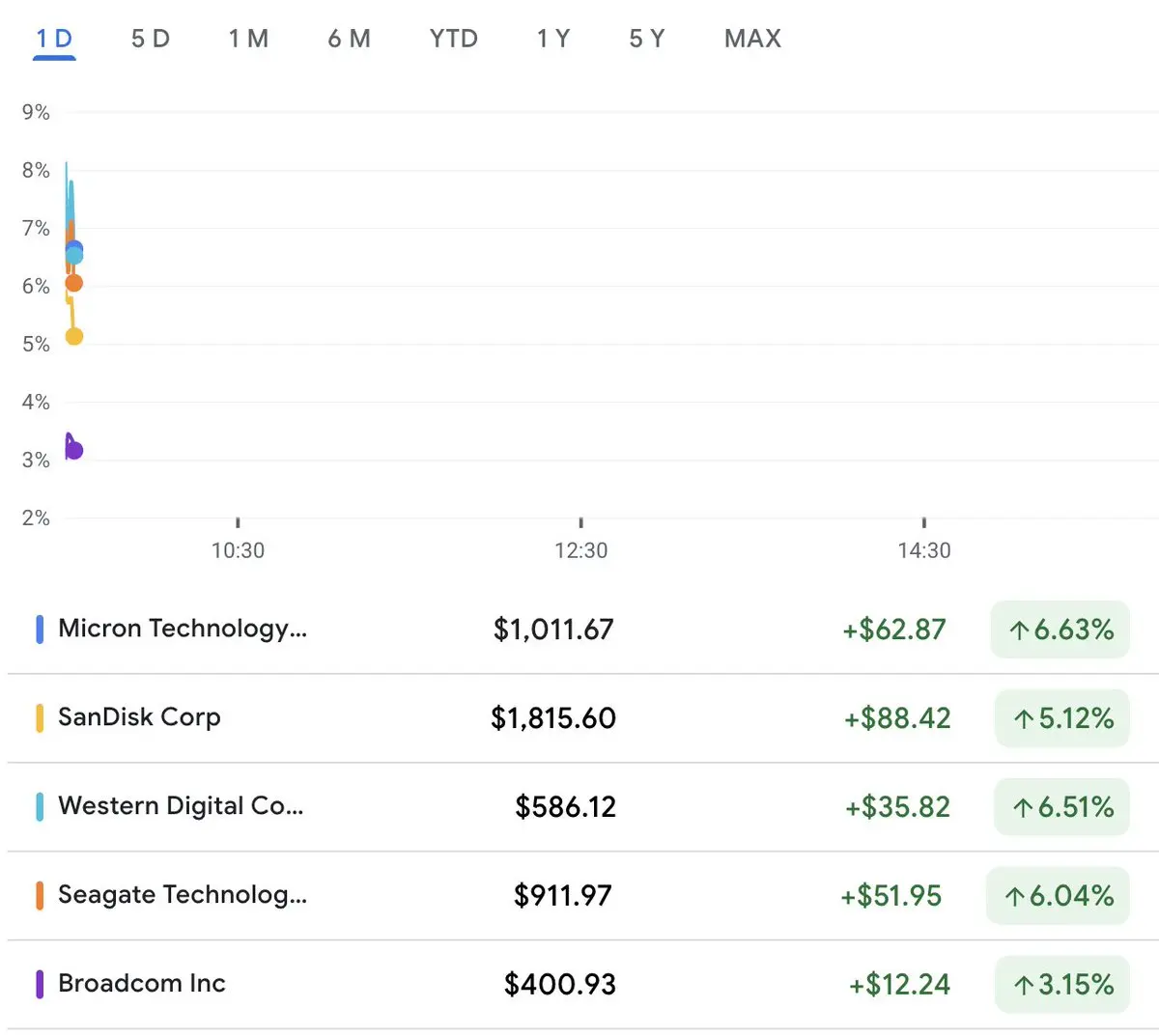1159x1036 pixels.
Task: Switch to the 5 D time range tab
Action: [150, 39]
